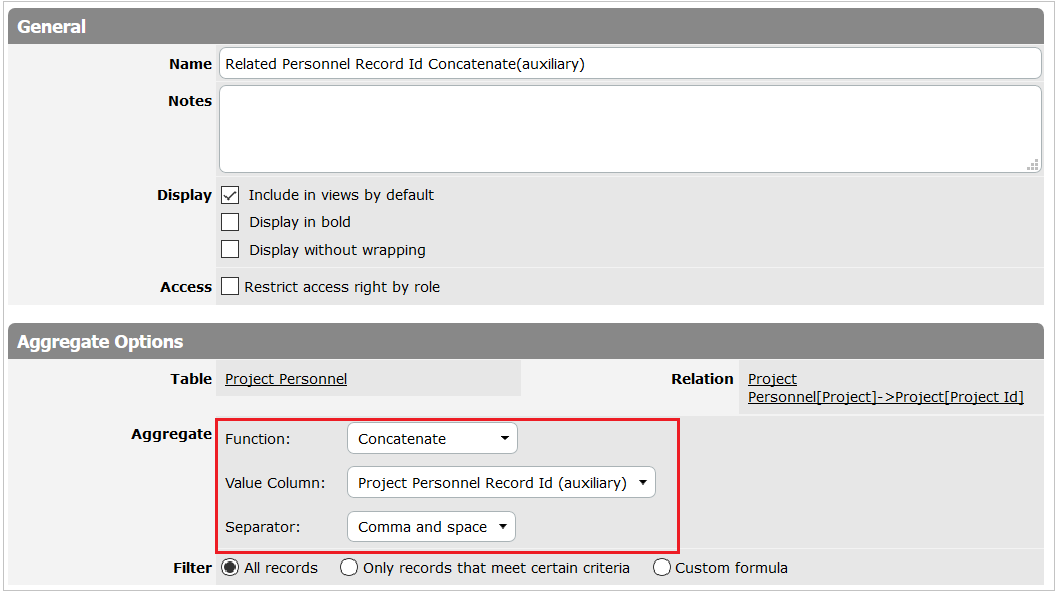Click the Notes box resize handle
The width and height of the screenshot is (1056, 593).
[1032, 165]
